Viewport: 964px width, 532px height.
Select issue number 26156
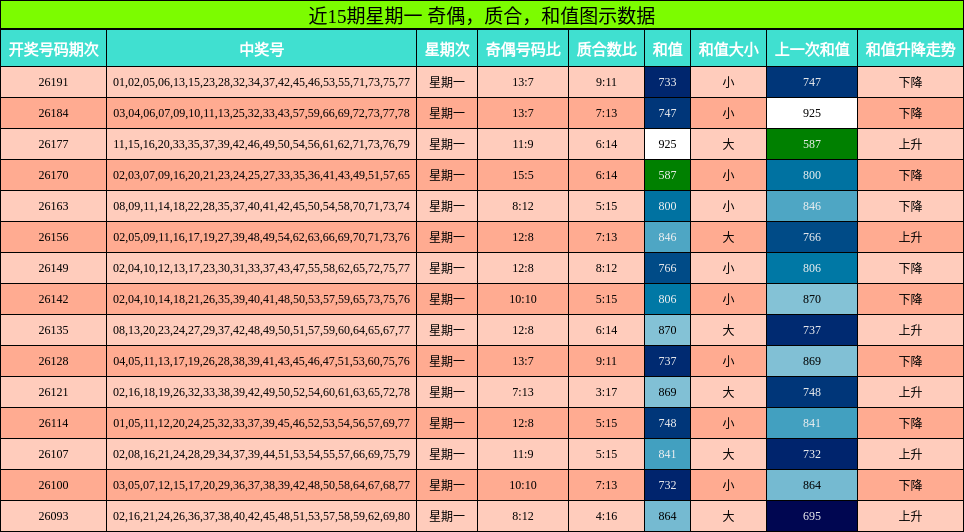click(53, 237)
